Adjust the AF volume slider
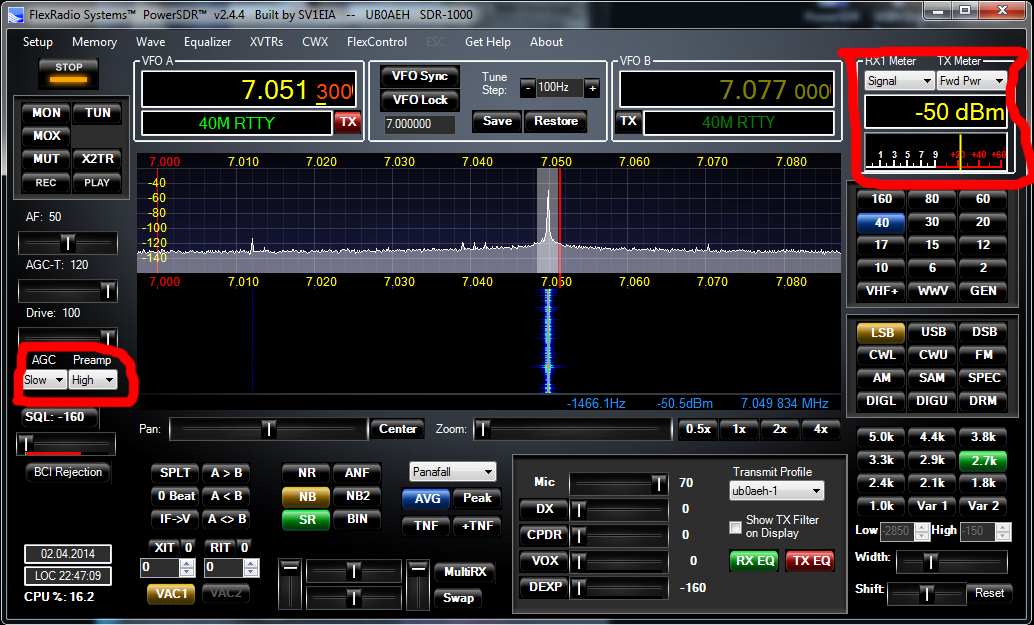The image size is (1034, 625). point(68,243)
